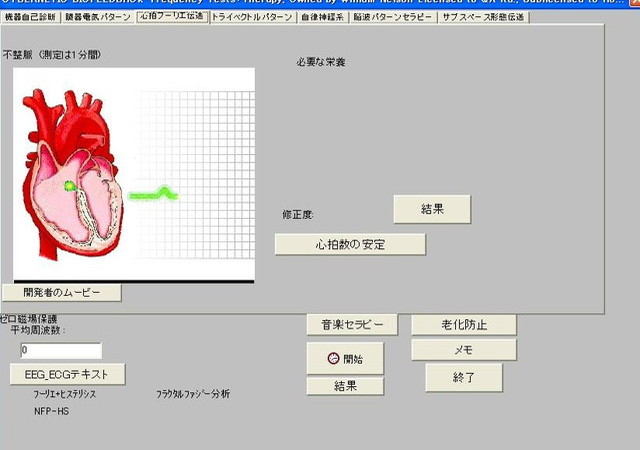Click the フラクタルファジー分析 label
This screenshot has width=640, height=450.
193,394
